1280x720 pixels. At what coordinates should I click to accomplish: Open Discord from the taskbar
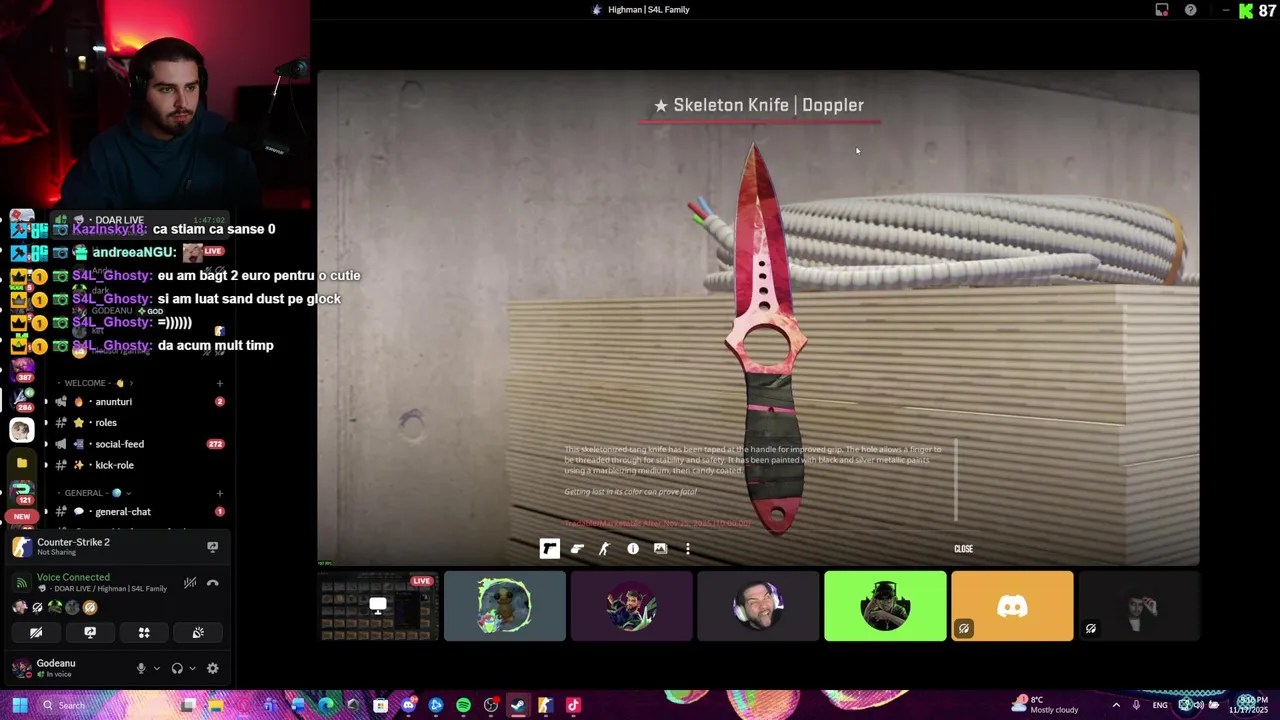(x=408, y=705)
